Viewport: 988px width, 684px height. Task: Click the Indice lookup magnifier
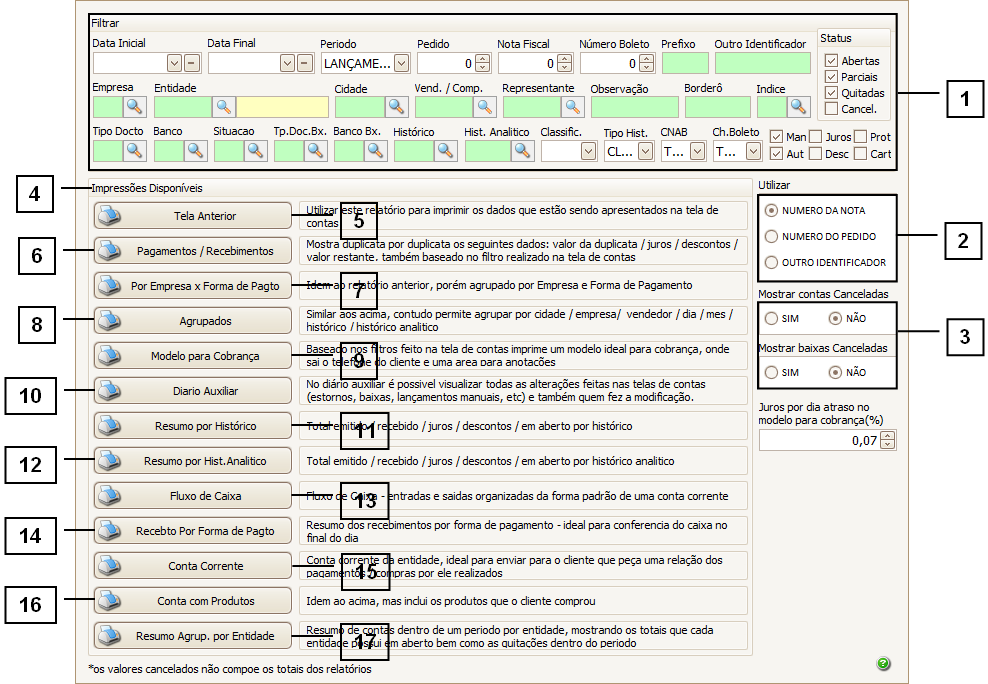pyautogui.click(x=798, y=106)
